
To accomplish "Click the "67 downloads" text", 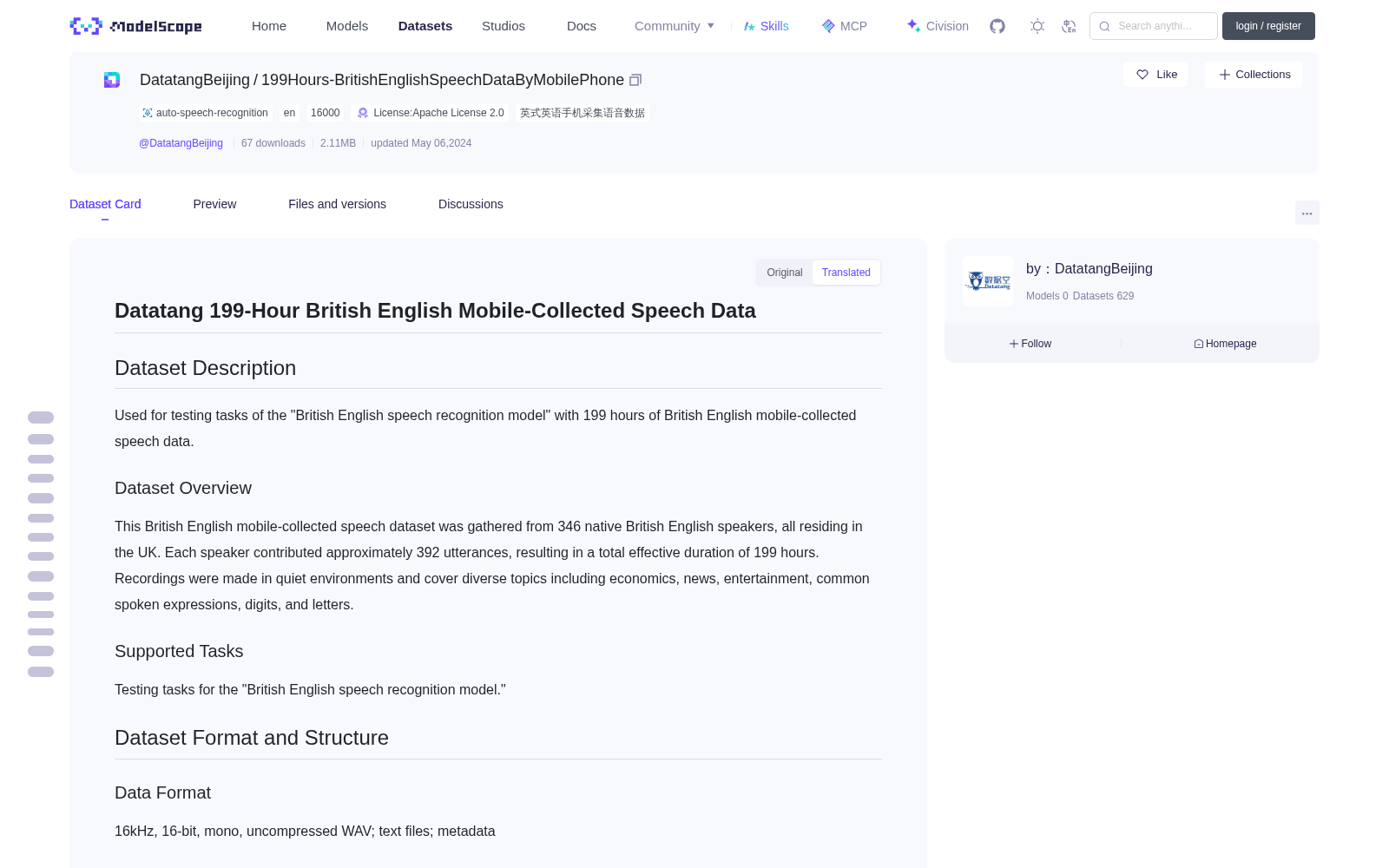I will coord(273,143).
